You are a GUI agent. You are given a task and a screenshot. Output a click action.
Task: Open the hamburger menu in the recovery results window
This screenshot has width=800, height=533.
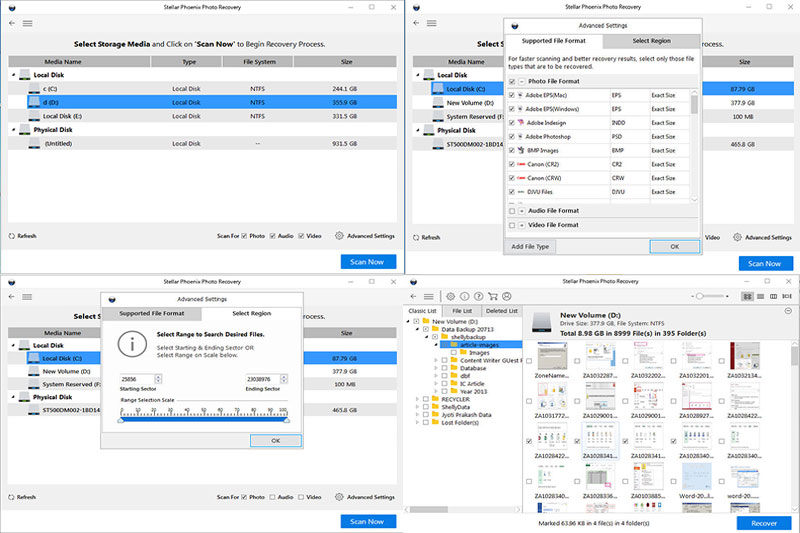click(429, 296)
